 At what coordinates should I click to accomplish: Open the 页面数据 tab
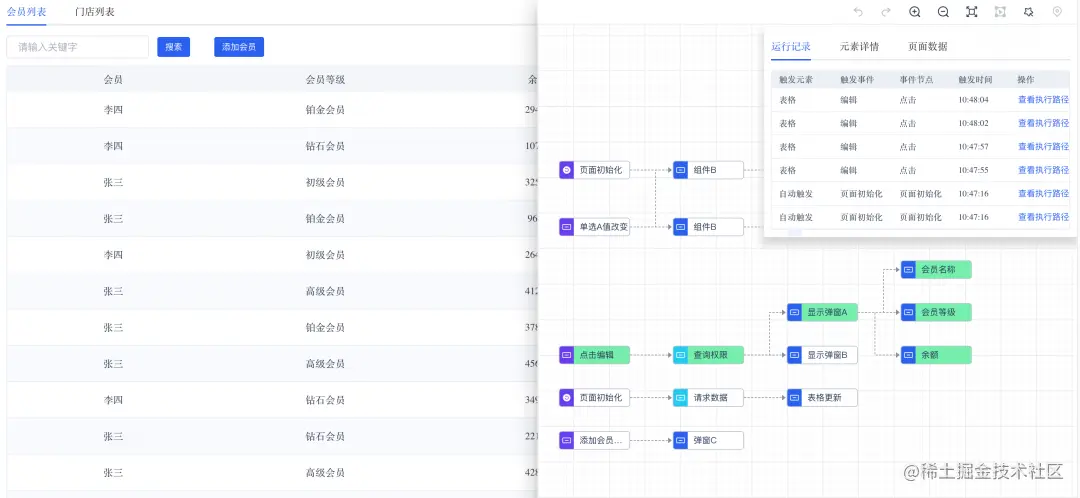tap(927, 47)
